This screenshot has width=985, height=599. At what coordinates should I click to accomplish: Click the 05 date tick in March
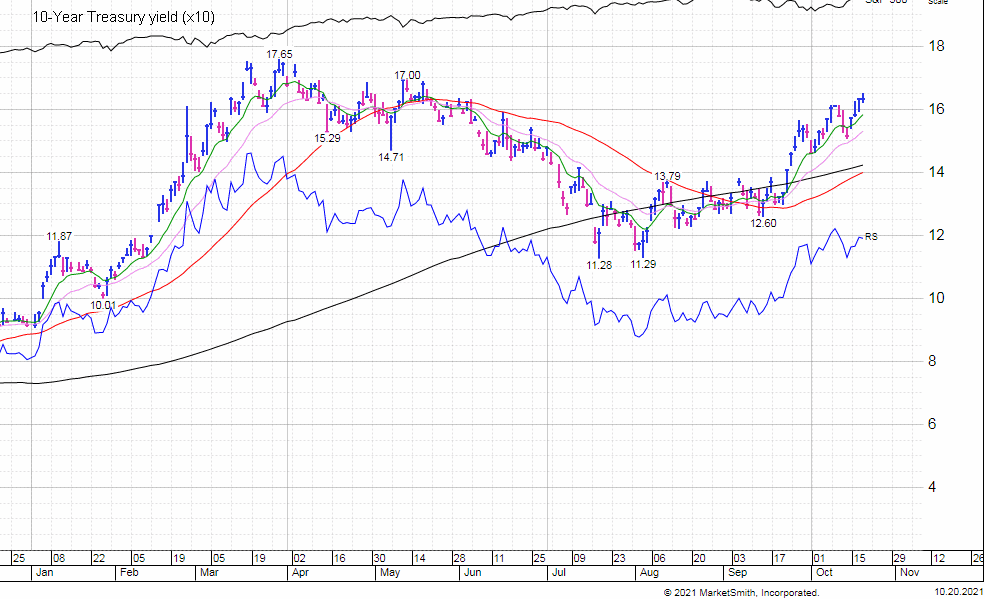218,558
